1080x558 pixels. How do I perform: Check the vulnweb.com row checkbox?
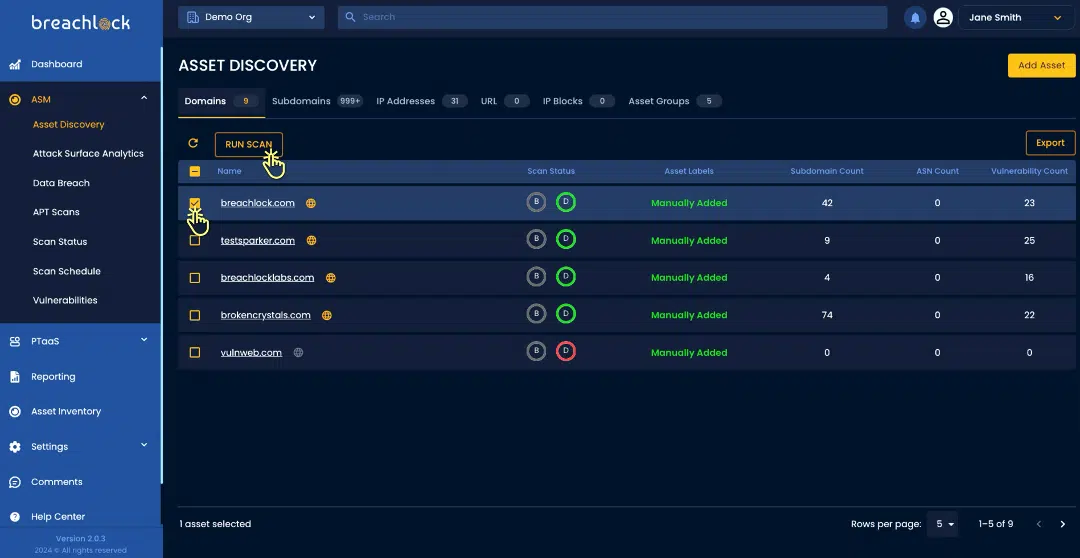click(195, 352)
